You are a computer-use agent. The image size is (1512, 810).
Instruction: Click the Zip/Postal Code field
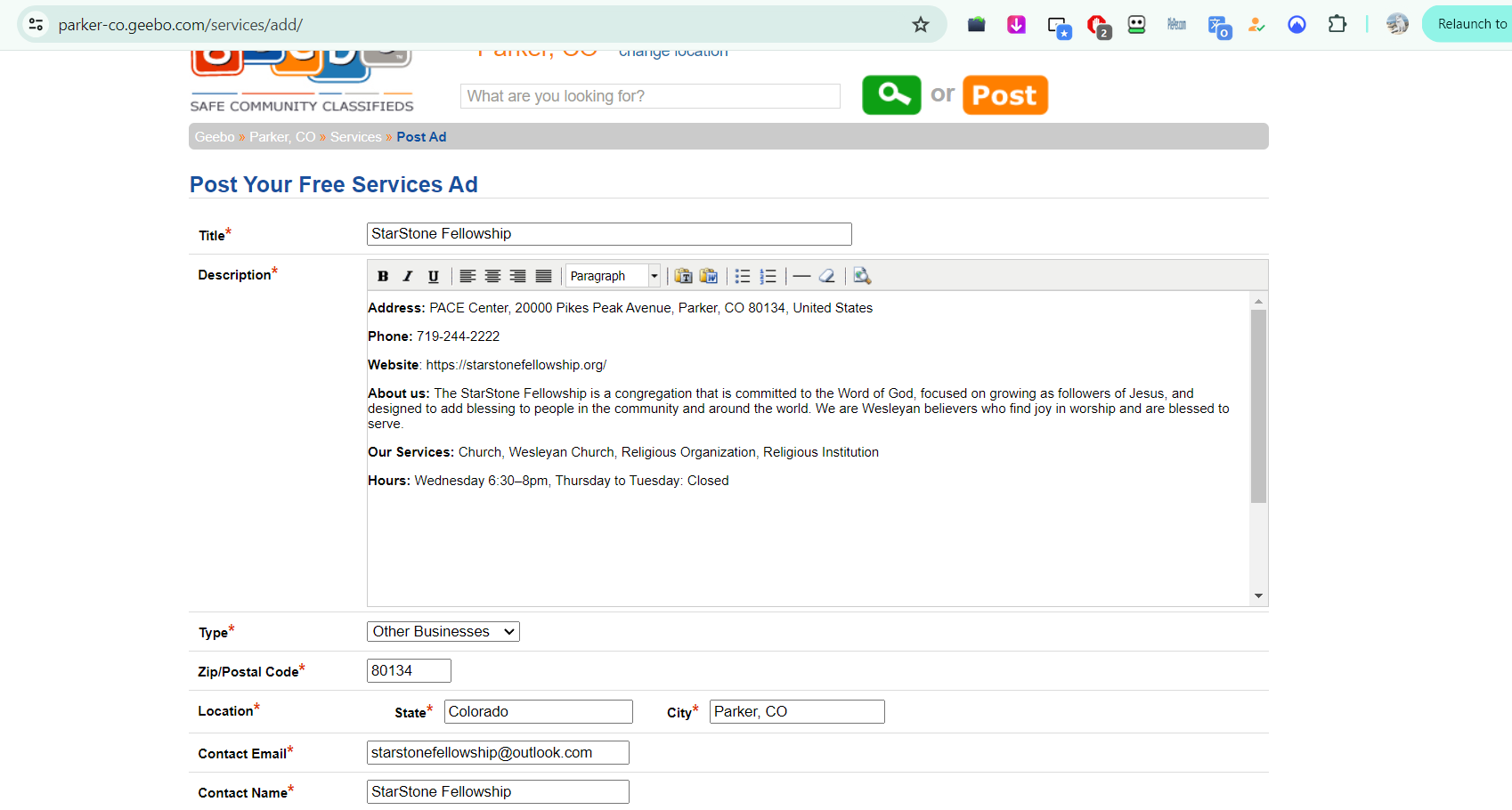[409, 671]
